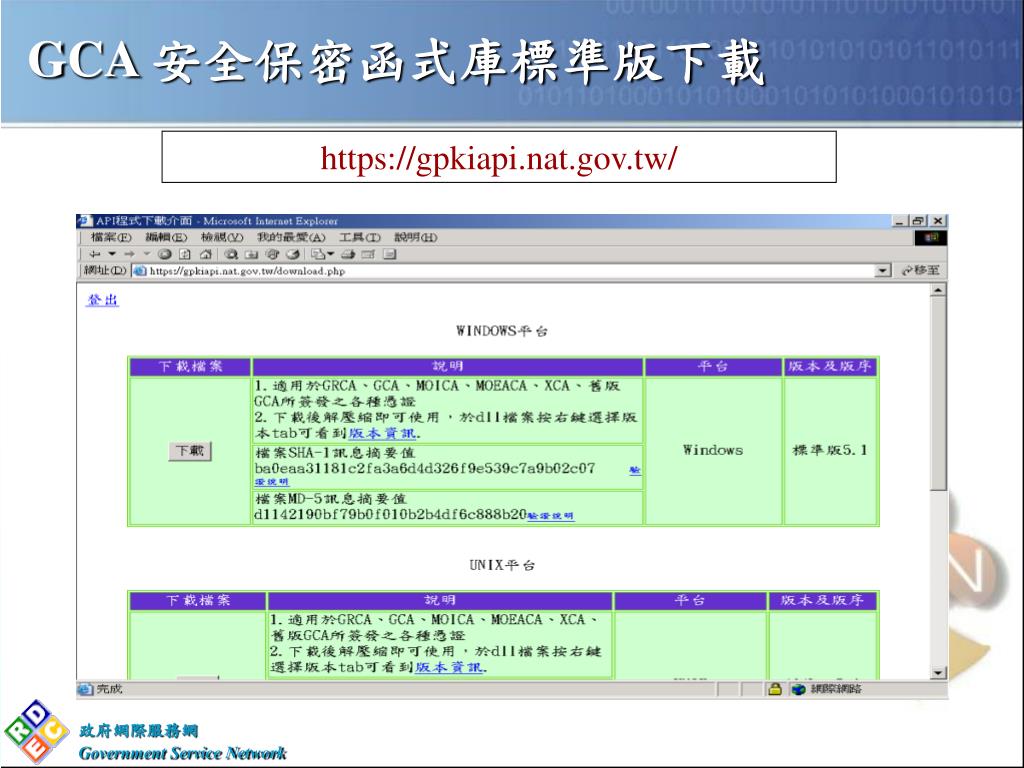Image resolution: width=1024 pixels, height=768 pixels.
Task: Click the Refresh page icon
Action: pyautogui.click(x=185, y=254)
